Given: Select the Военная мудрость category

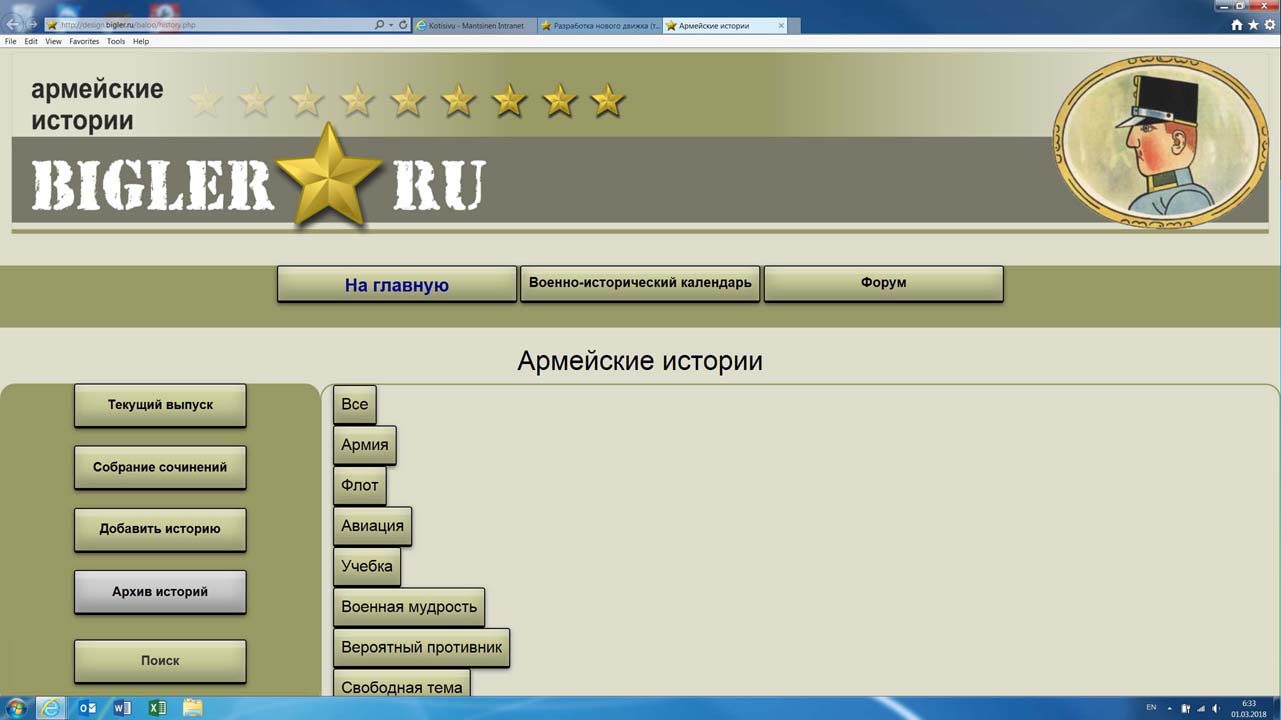Looking at the screenshot, I should tap(409, 607).
